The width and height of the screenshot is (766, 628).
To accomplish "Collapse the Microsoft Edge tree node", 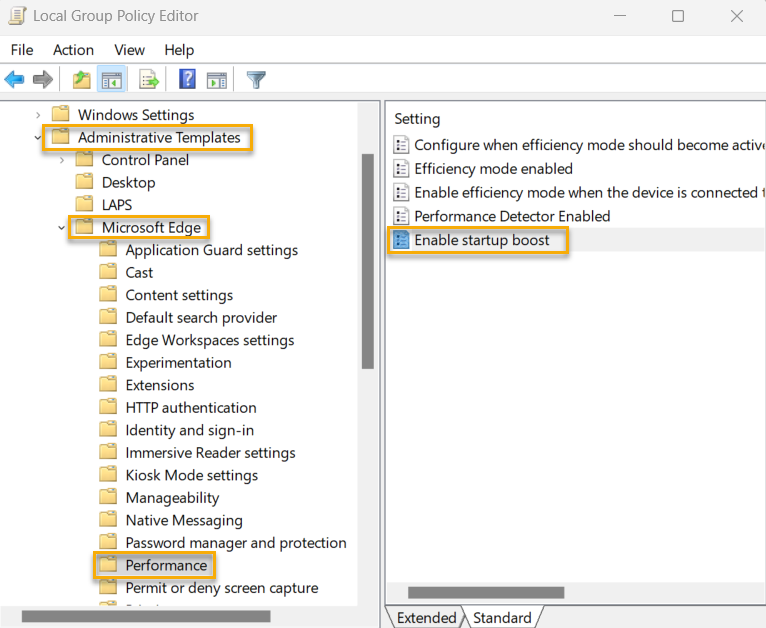I will [62, 228].
